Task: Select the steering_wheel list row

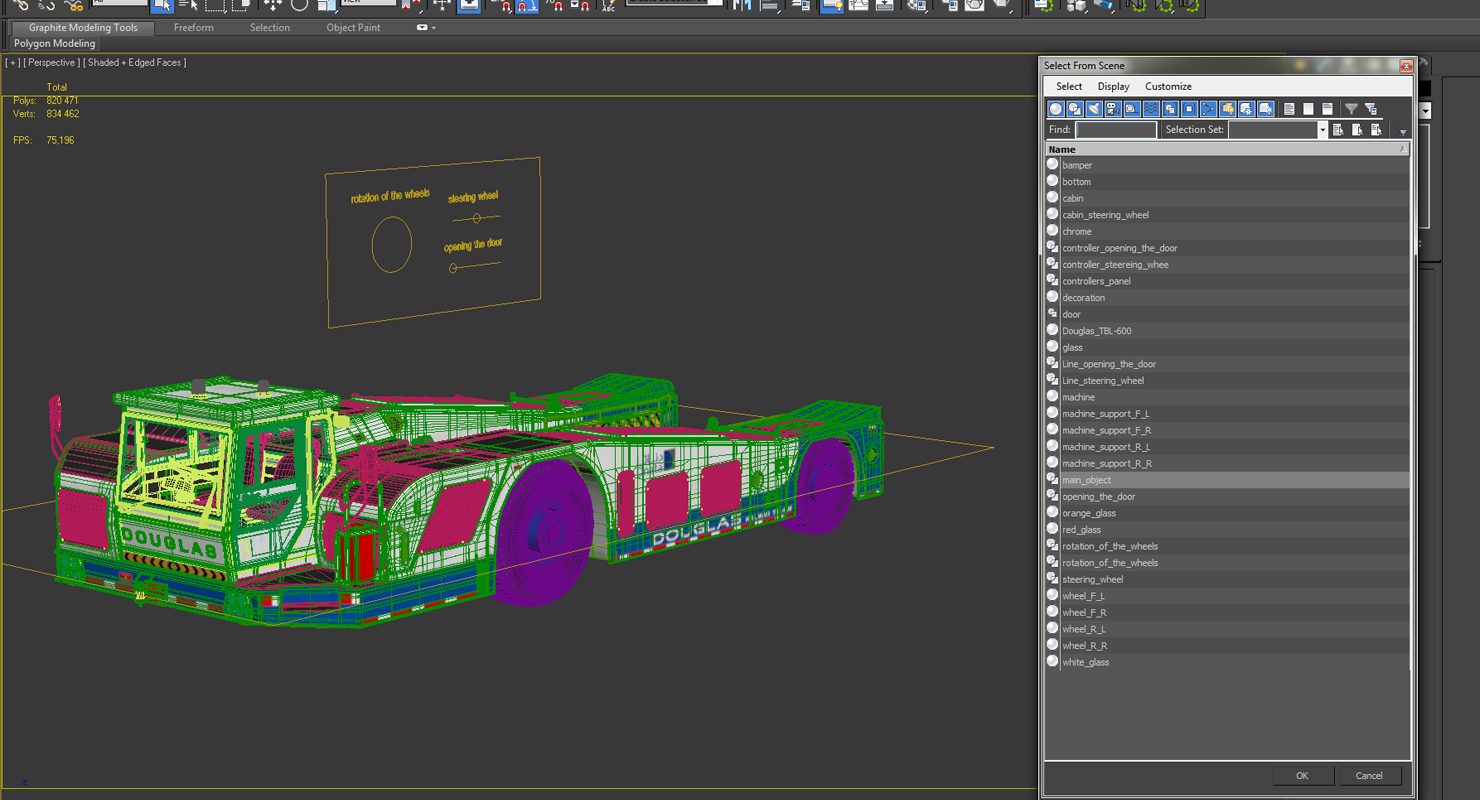Action: coord(1227,579)
